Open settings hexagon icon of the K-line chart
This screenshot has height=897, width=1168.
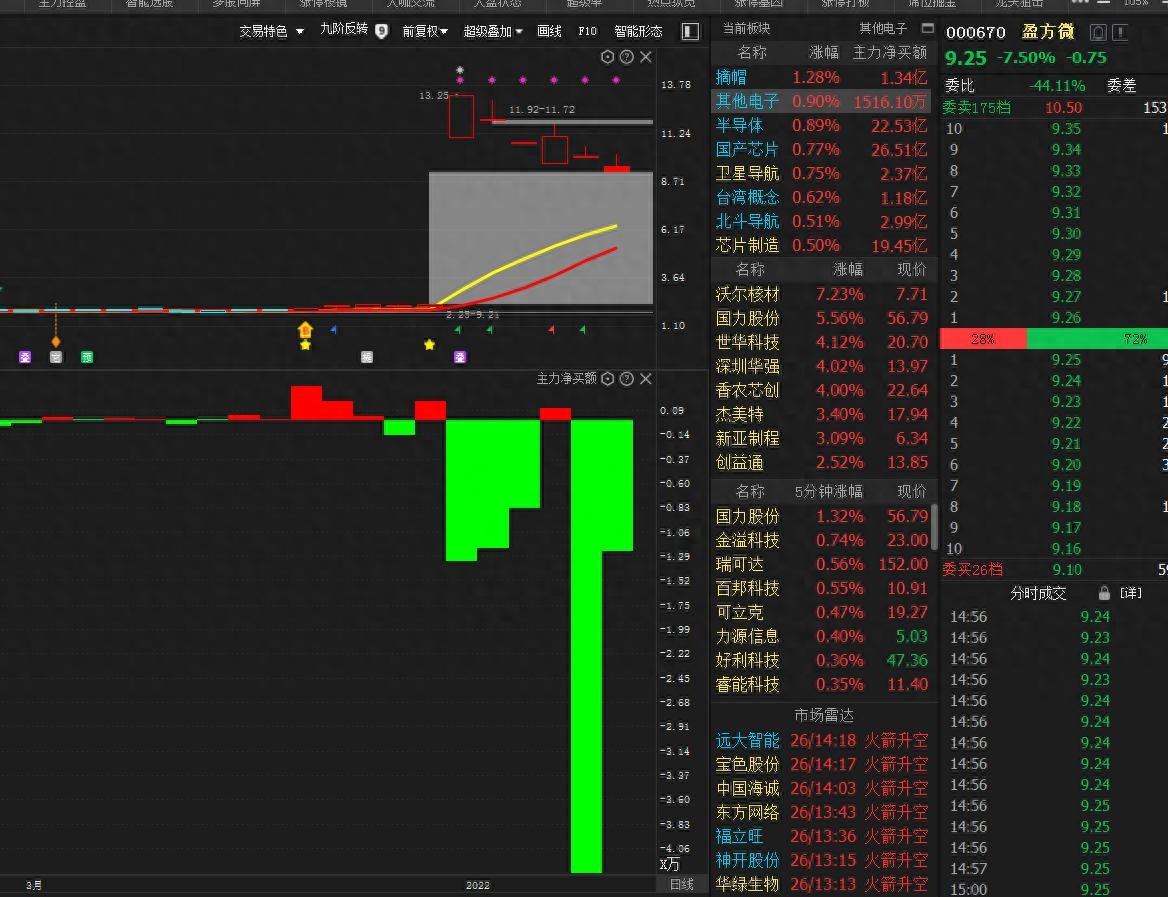[x=607, y=57]
